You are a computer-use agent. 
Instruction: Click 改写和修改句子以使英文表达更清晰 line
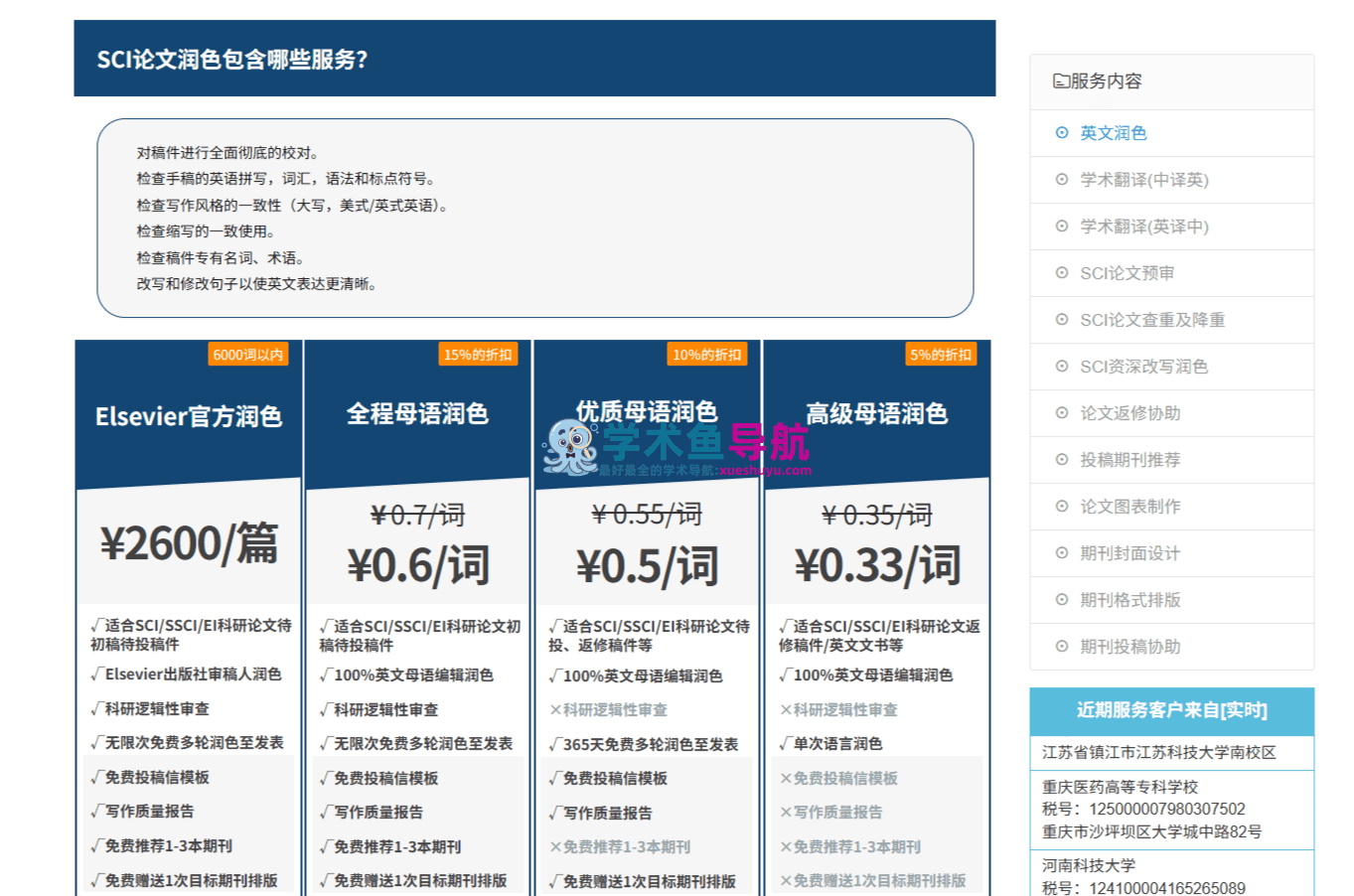258,284
